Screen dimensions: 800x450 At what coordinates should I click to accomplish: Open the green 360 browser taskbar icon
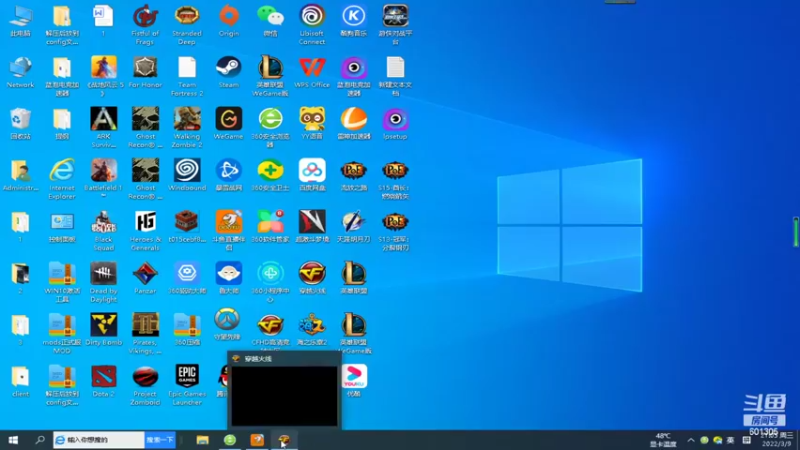click(230, 440)
